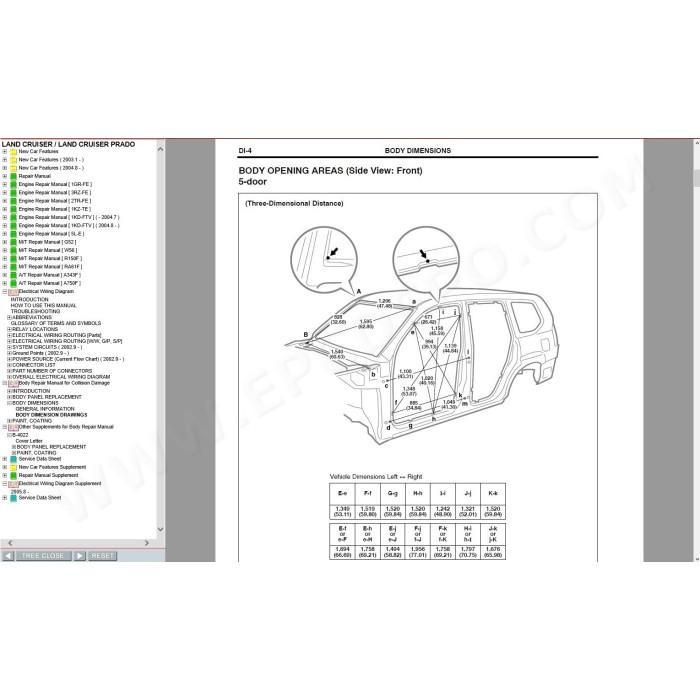Click the RESET button
The height and width of the screenshot is (700, 700).
[x=102, y=556]
